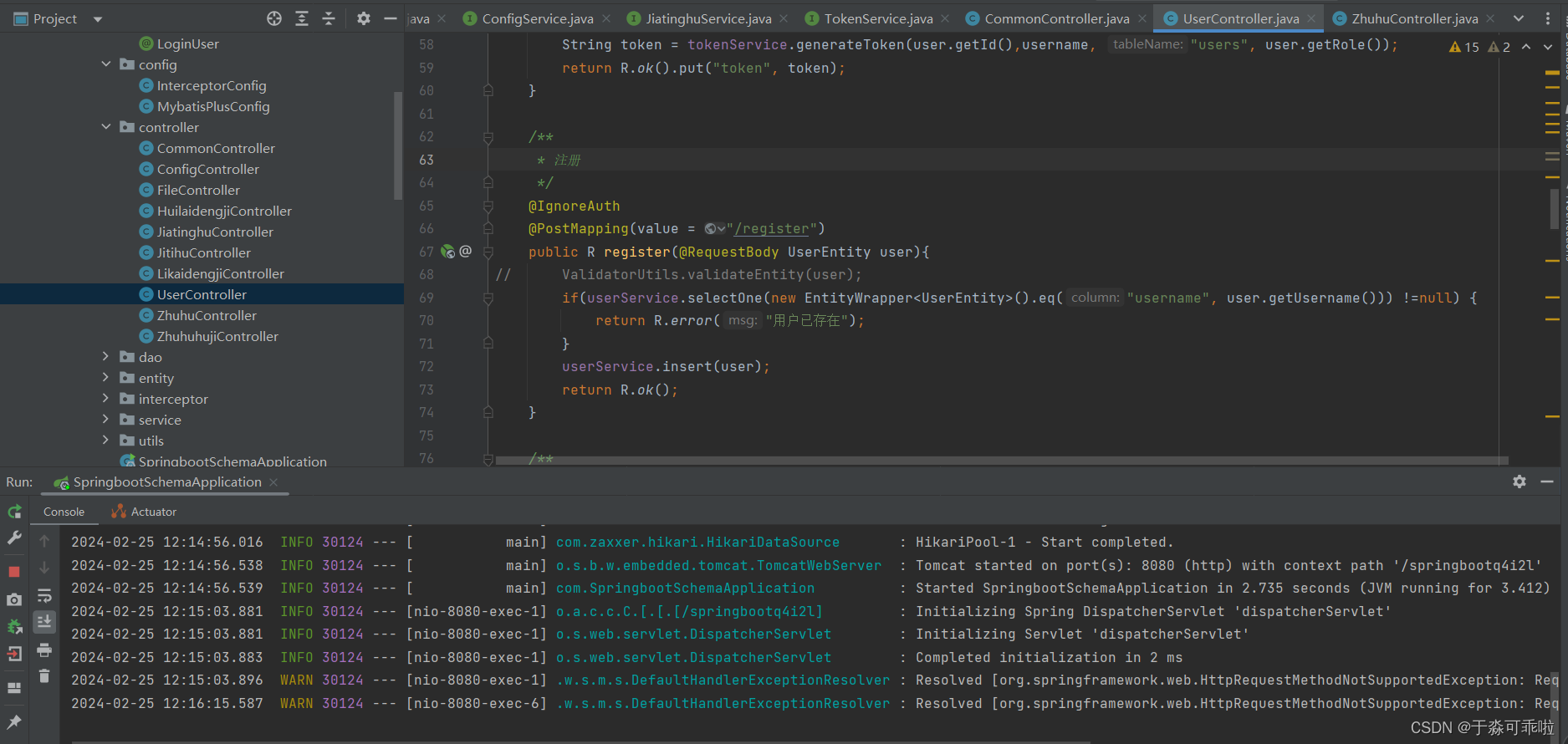The width and height of the screenshot is (1568, 744).
Task: Click the console down stack trace arrow
Action: coord(44,568)
